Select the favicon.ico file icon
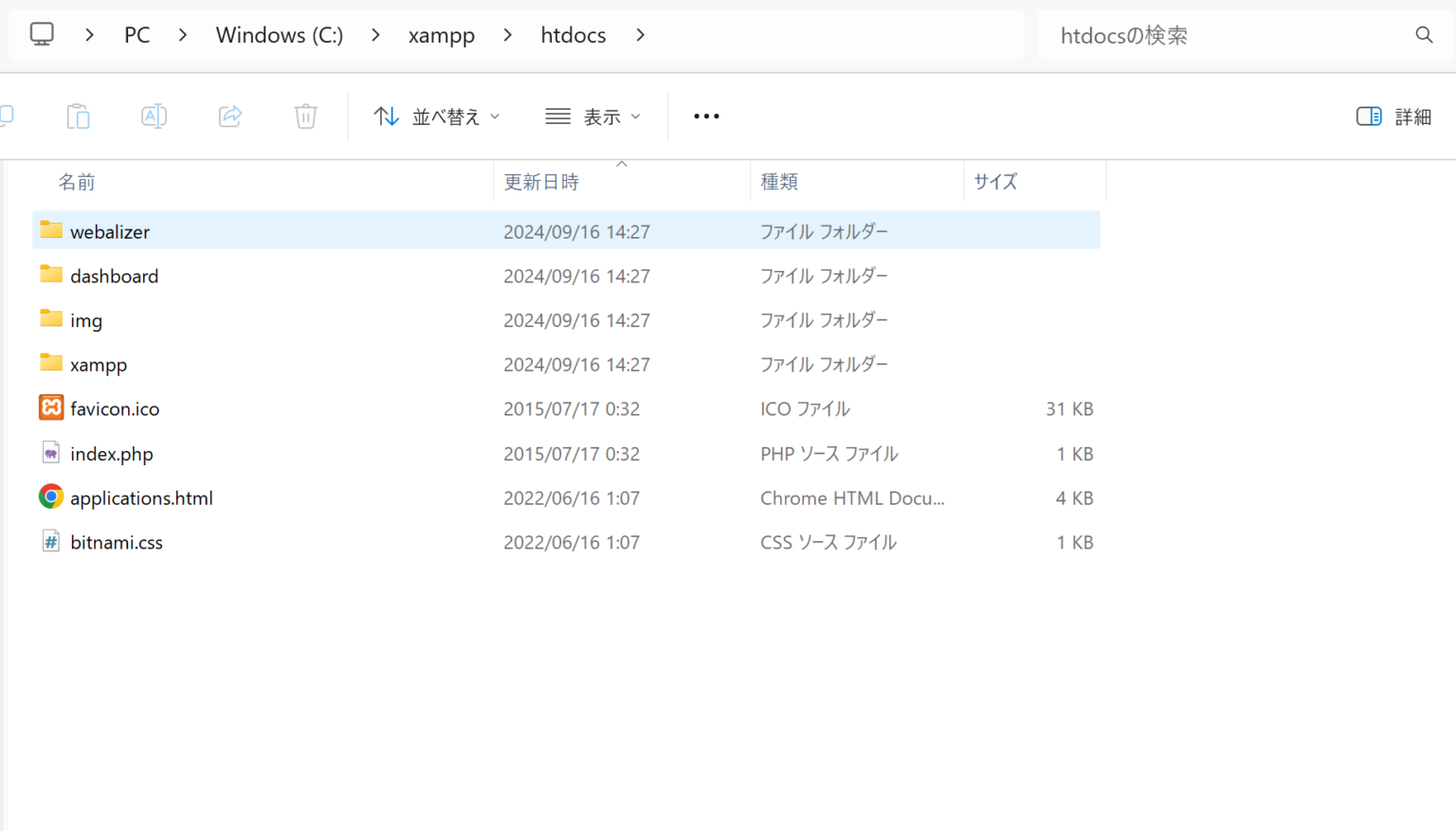 coord(51,408)
